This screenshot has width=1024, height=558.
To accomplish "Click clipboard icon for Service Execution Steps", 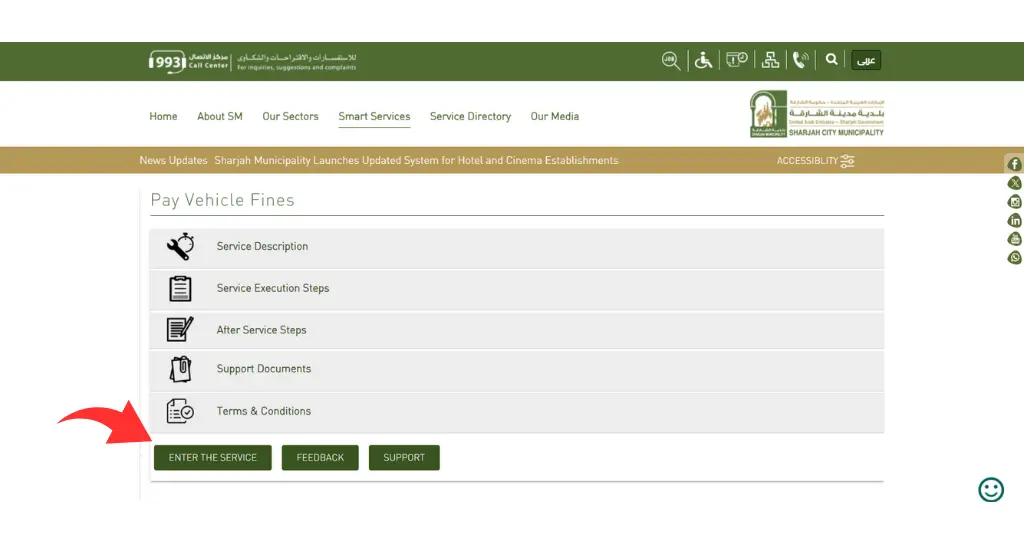I will pyautogui.click(x=180, y=288).
